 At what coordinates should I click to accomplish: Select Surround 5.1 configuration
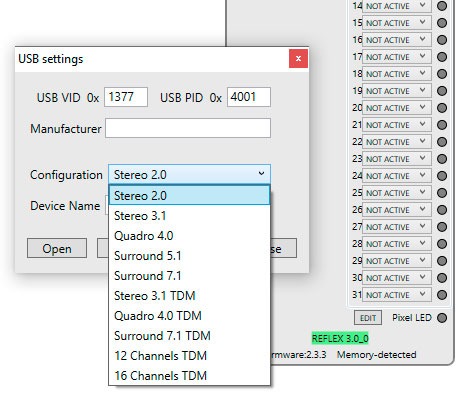[x=189, y=256]
